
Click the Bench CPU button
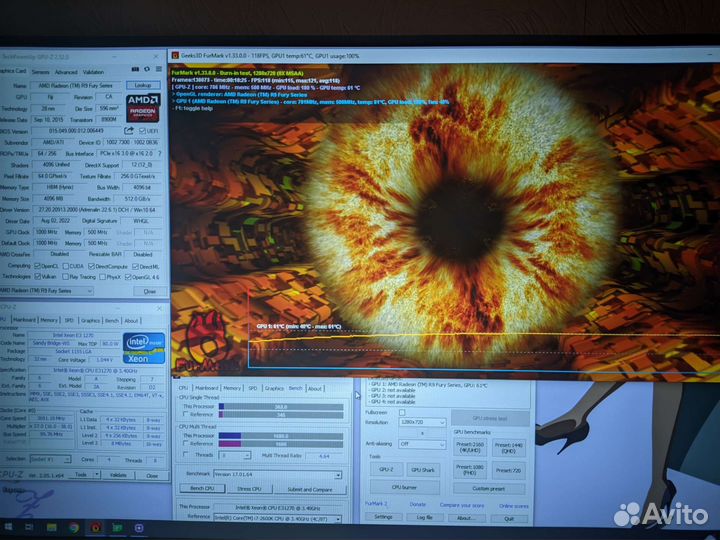(202, 489)
